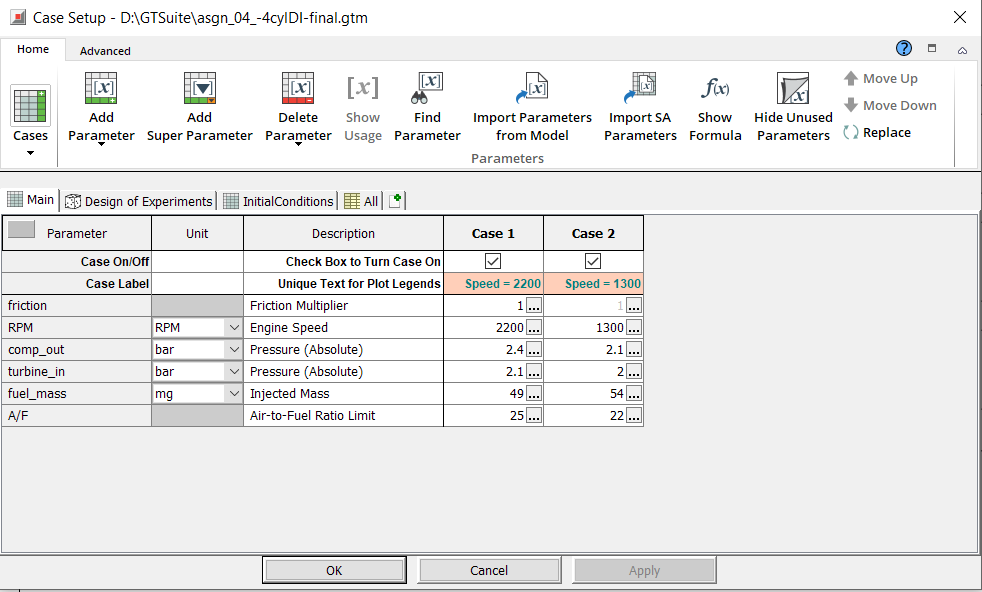
Task: Select the Main tab
Action: click(31, 200)
